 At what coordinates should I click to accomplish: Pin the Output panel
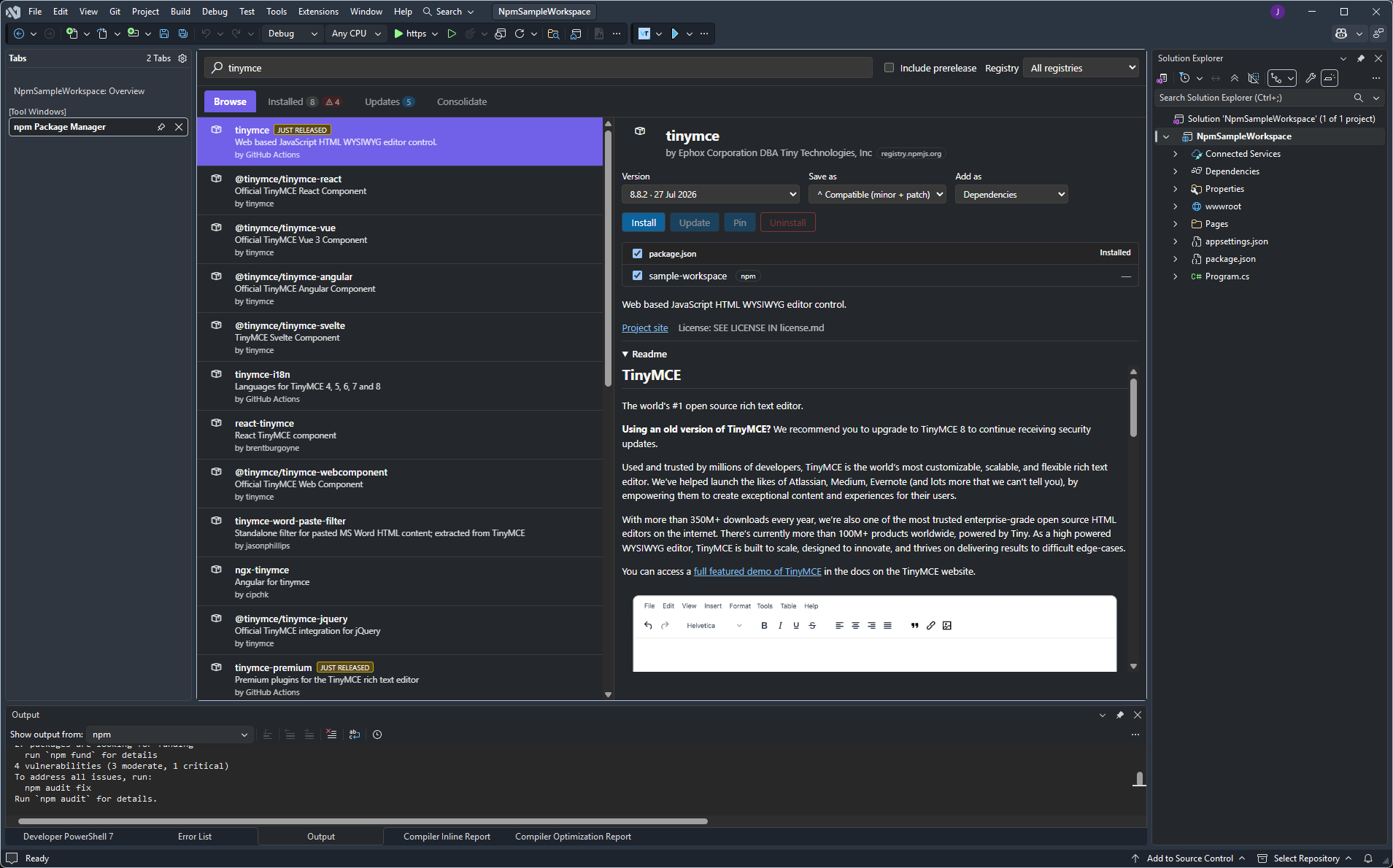(1120, 715)
